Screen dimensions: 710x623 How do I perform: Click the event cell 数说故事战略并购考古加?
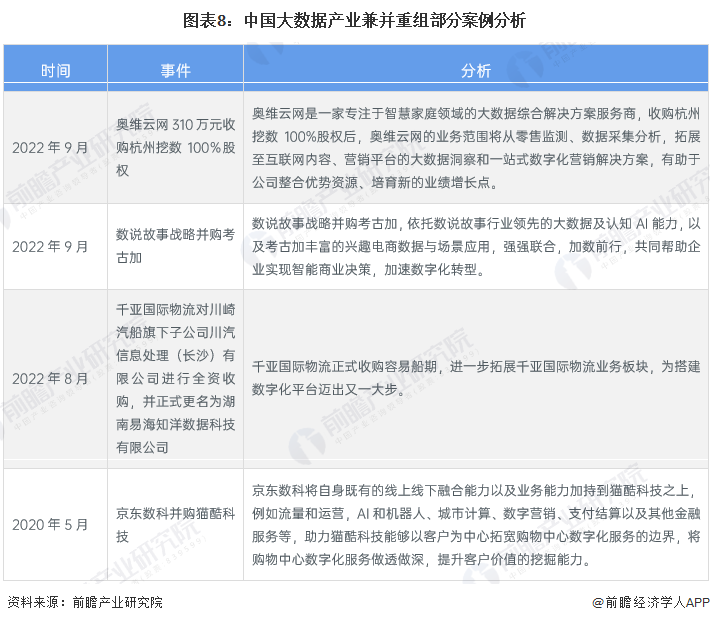click(175, 246)
